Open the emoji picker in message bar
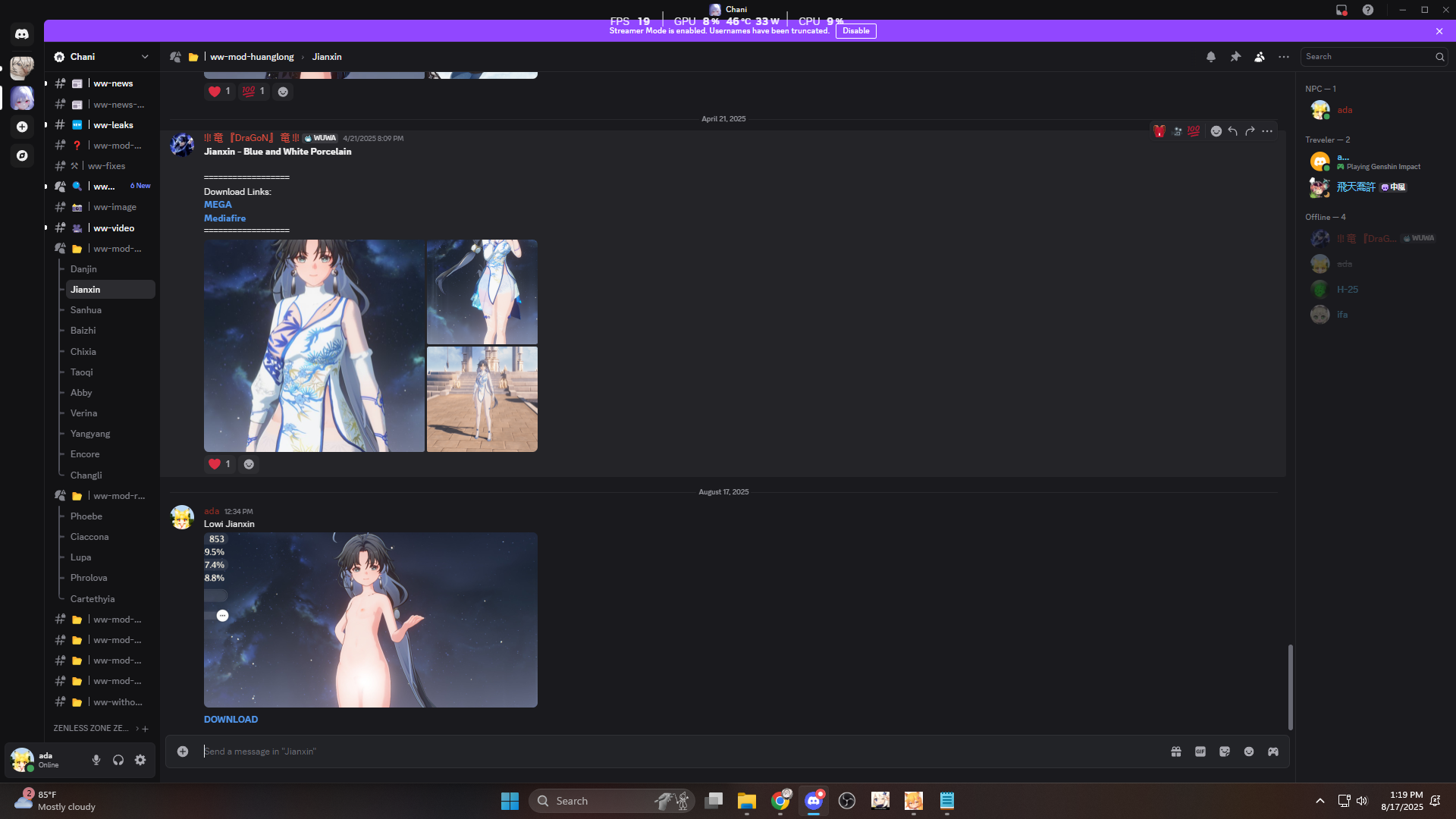The width and height of the screenshot is (1456, 819). 1249,752
